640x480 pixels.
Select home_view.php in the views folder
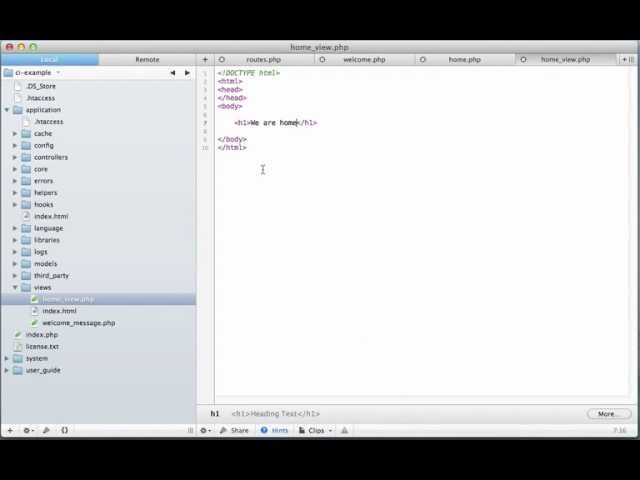click(98, 299)
